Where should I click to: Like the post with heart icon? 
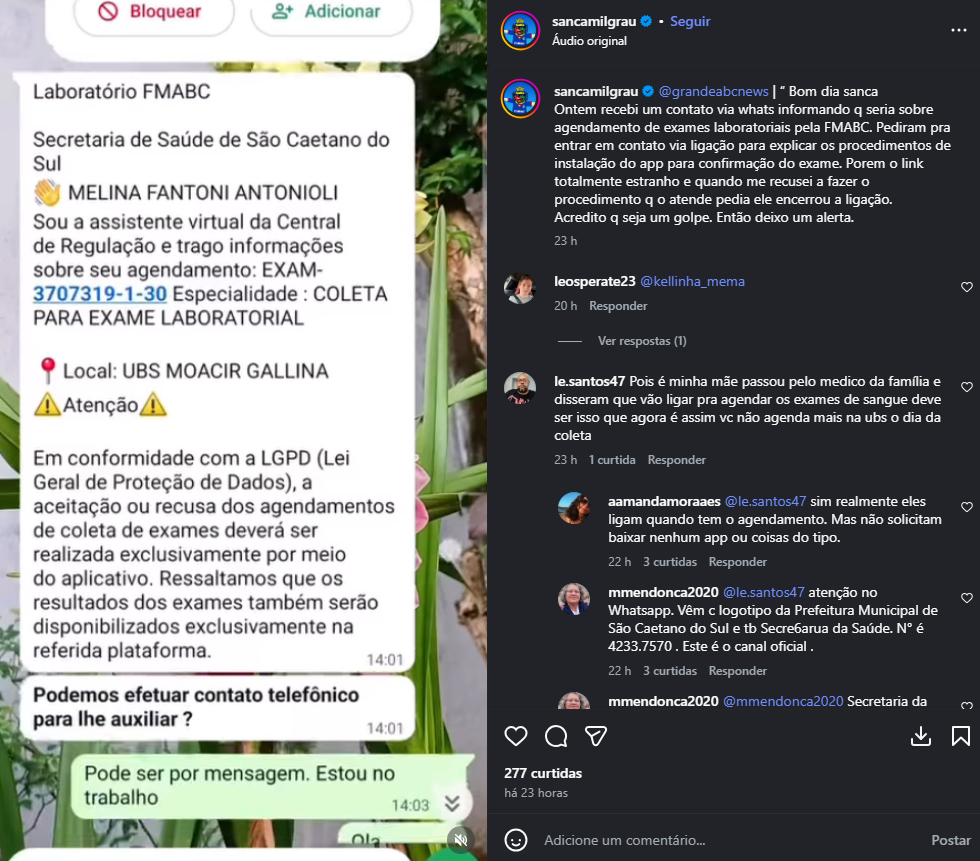[516, 736]
